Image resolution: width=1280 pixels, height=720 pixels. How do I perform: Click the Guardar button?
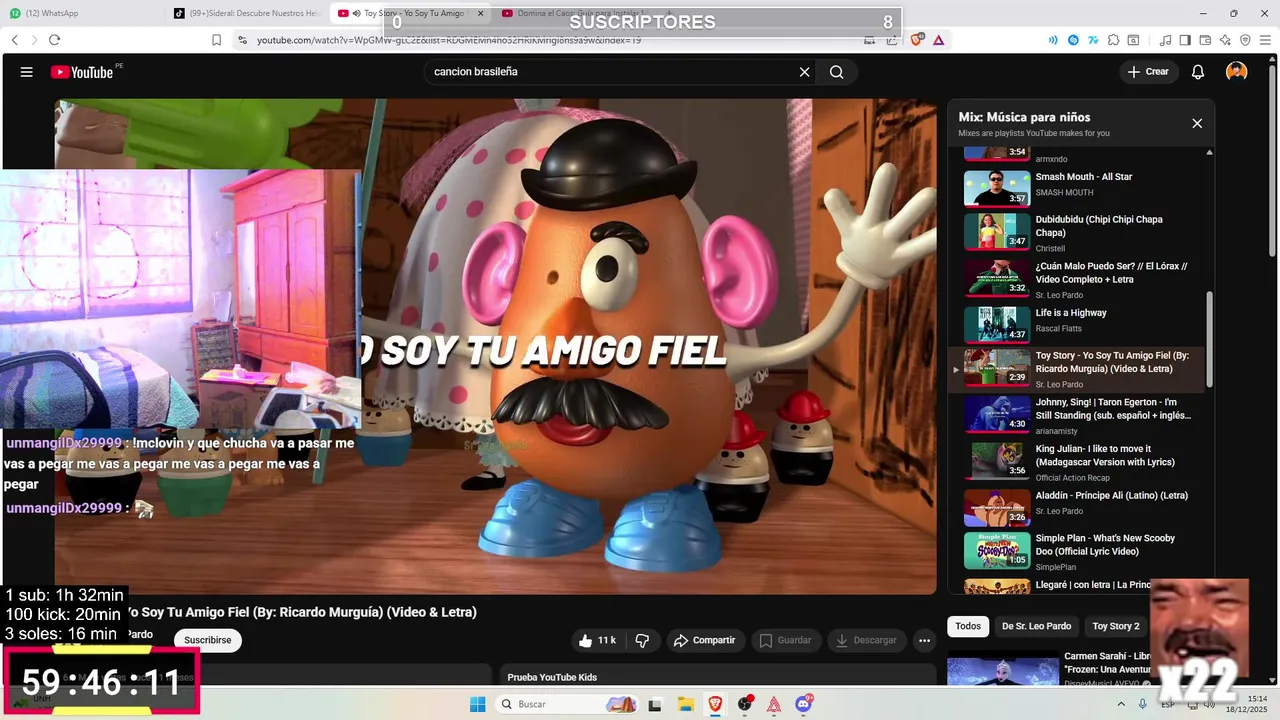click(x=785, y=640)
